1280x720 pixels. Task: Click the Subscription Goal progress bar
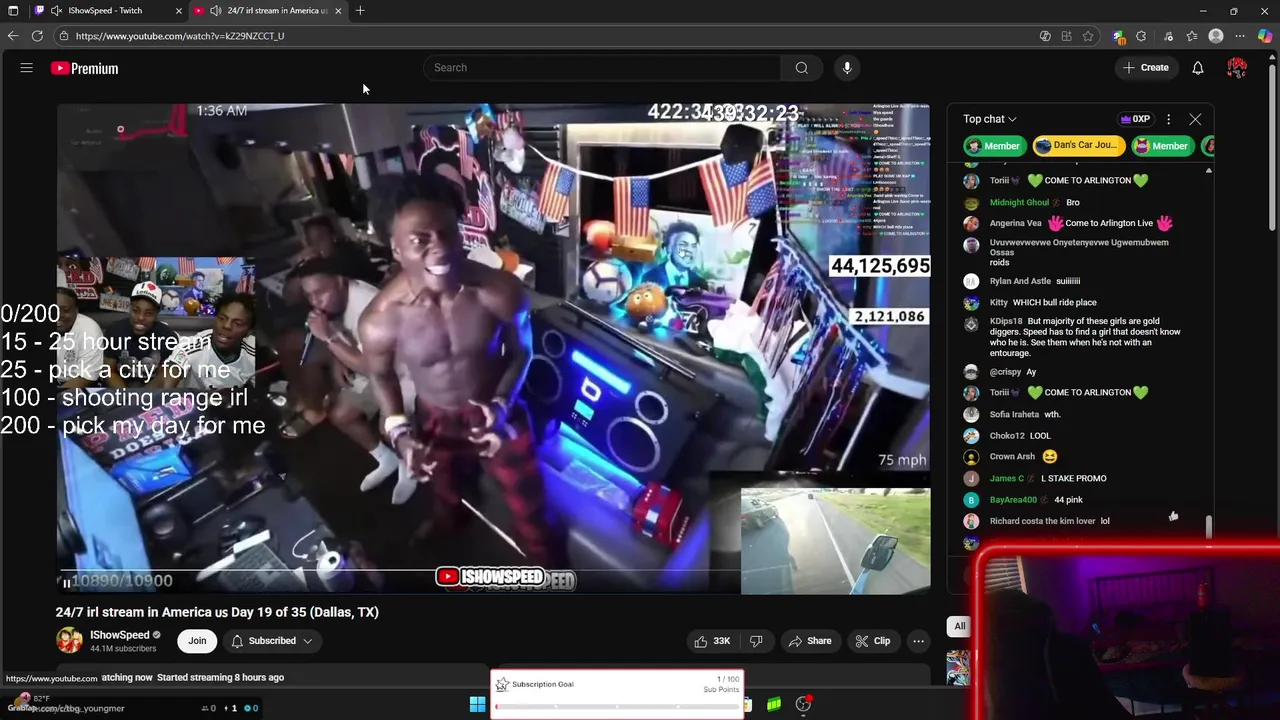617,707
